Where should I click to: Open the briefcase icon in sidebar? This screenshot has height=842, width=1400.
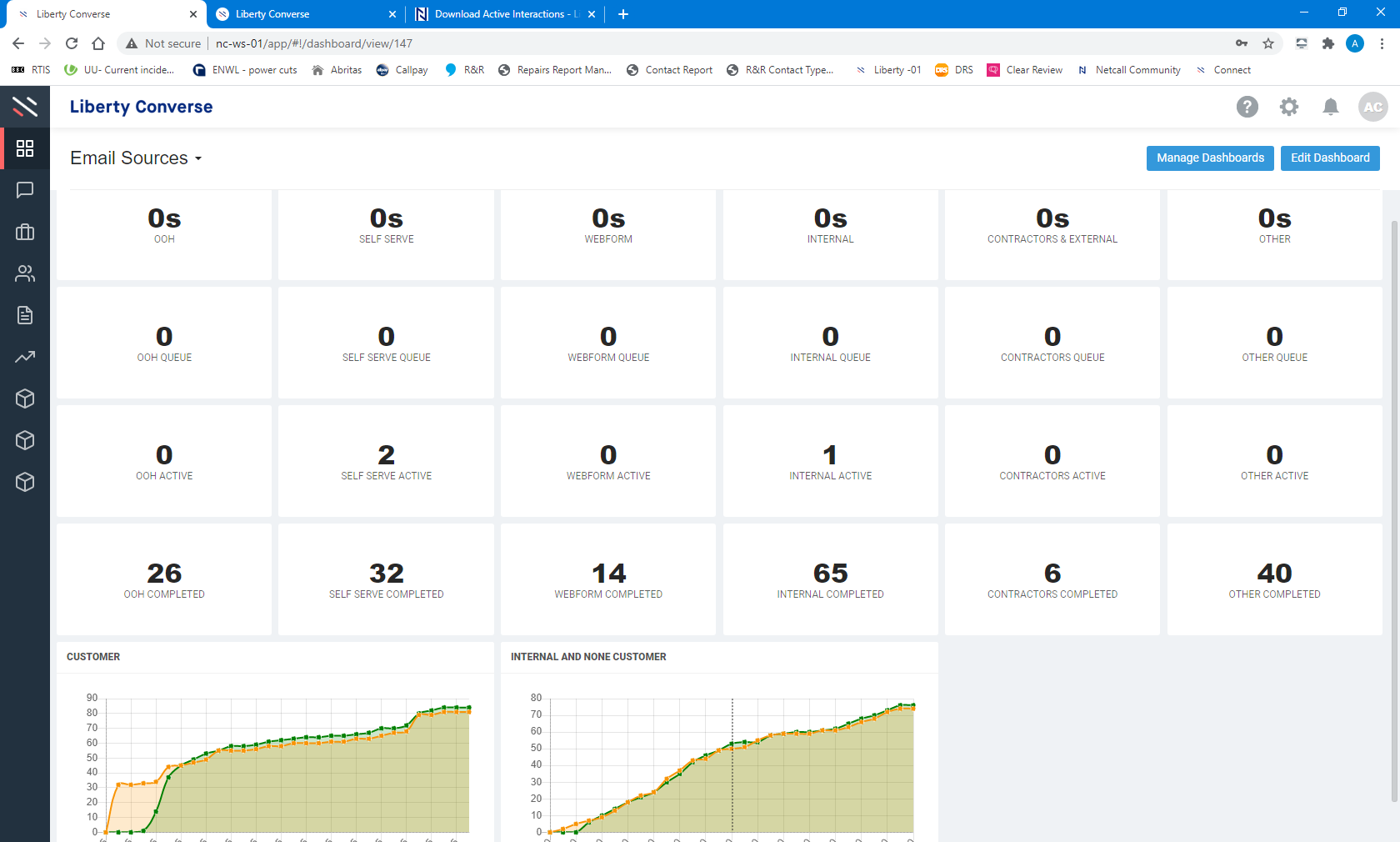pos(25,232)
